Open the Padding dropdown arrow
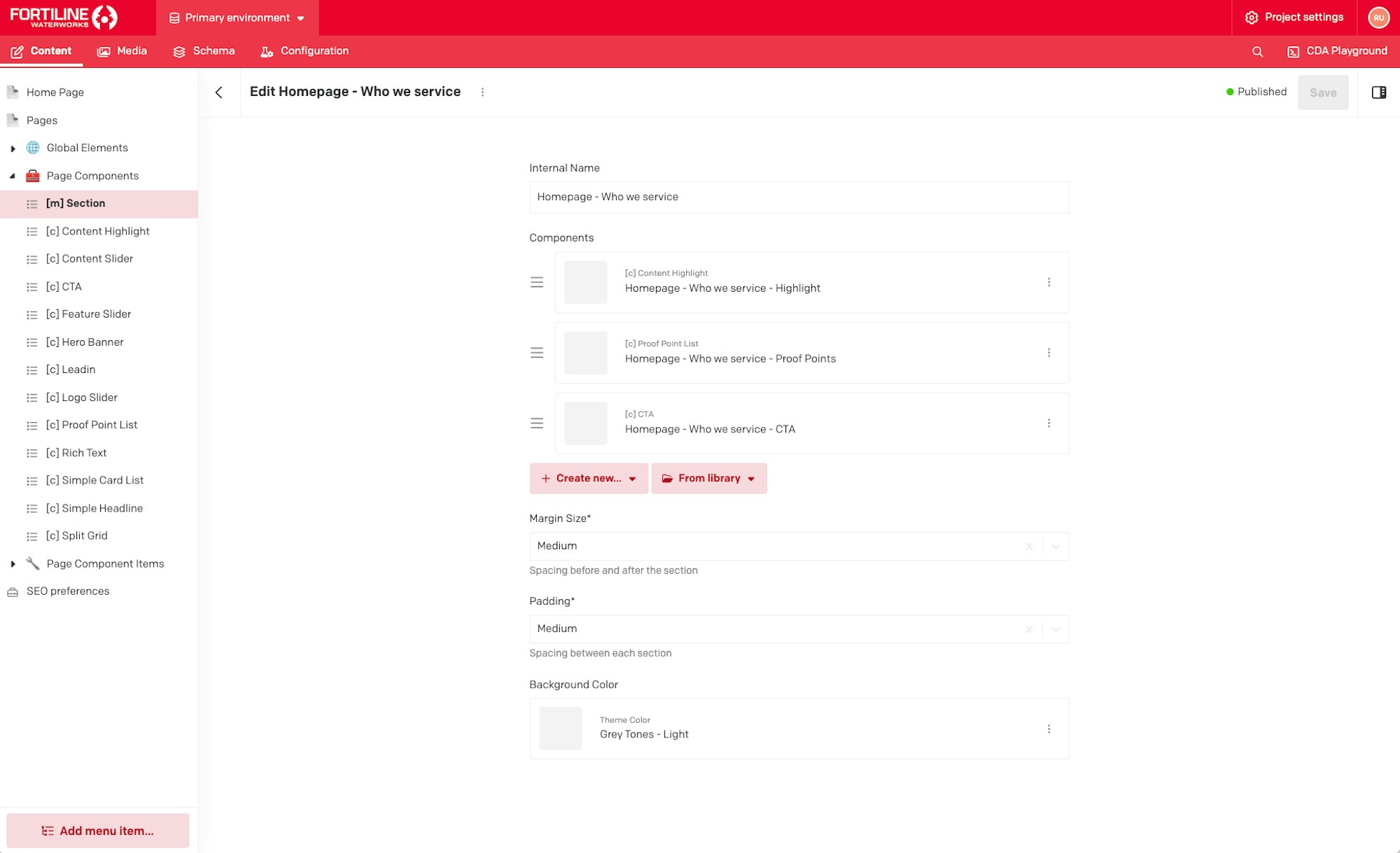The height and width of the screenshot is (853, 1400). [x=1056, y=629]
